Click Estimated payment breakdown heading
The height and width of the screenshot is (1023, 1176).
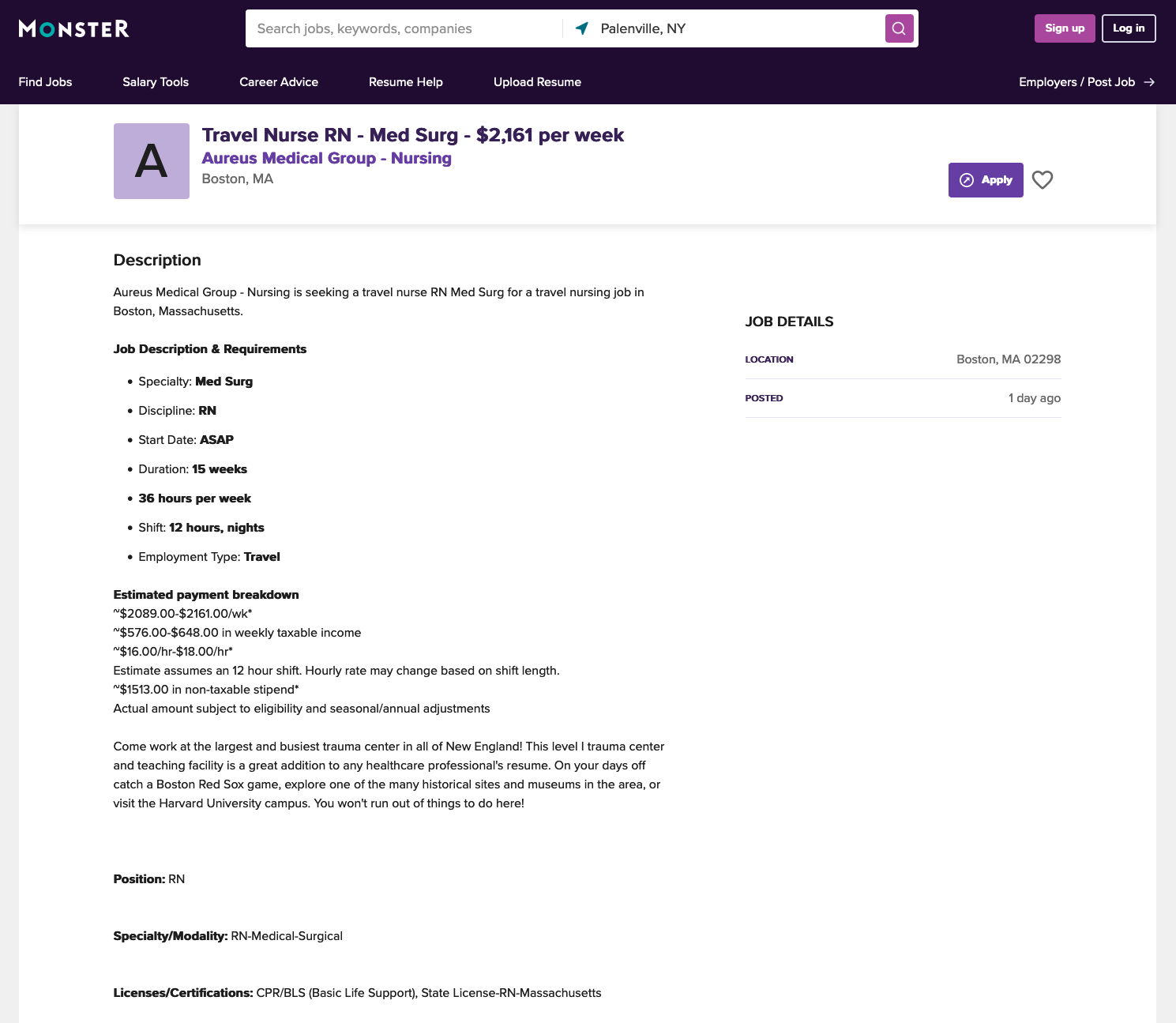(206, 595)
